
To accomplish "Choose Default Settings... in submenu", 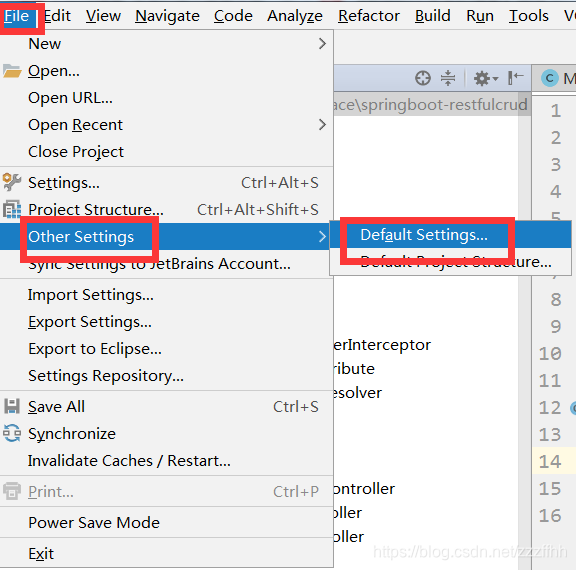I will (450, 235).
